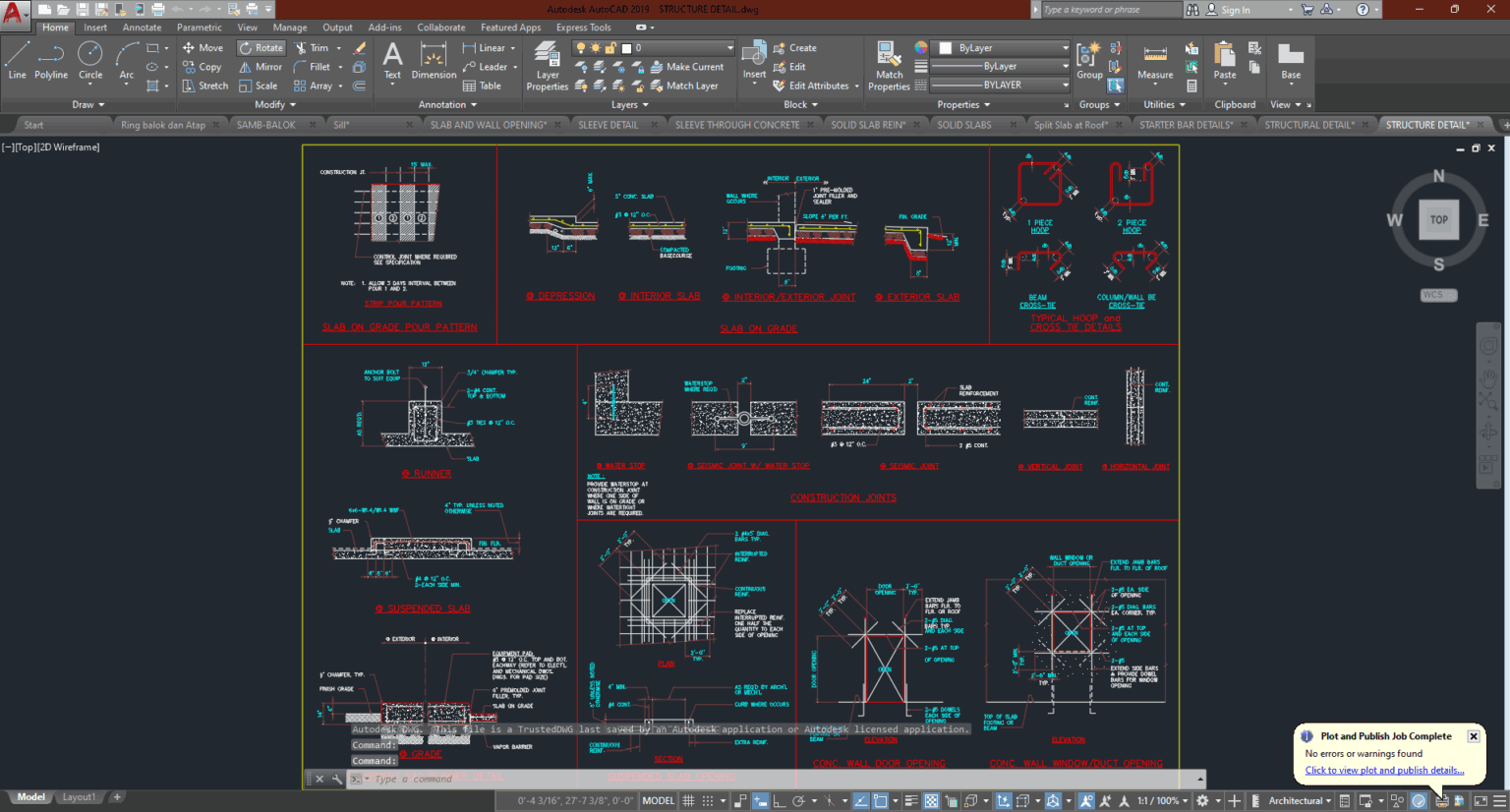Open the QuickCalc calculator

(1191, 85)
